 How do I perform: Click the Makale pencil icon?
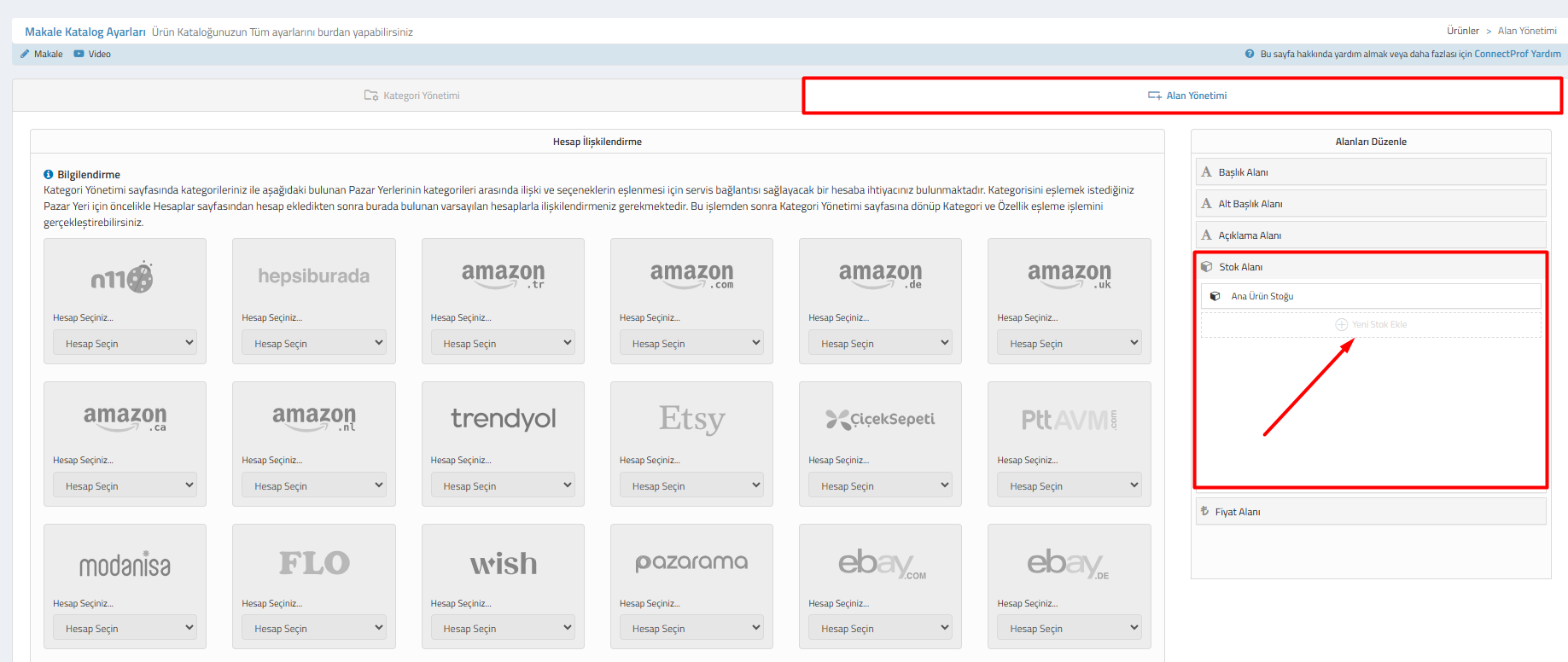click(25, 54)
